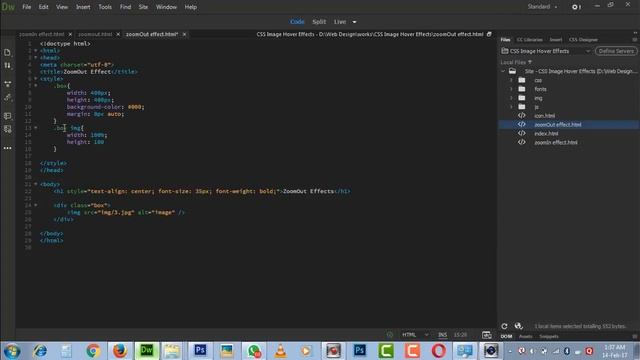The width and height of the screenshot is (640, 360).
Task: Collapse the .box img rule fold arrow
Action: (x=36, y=128)
